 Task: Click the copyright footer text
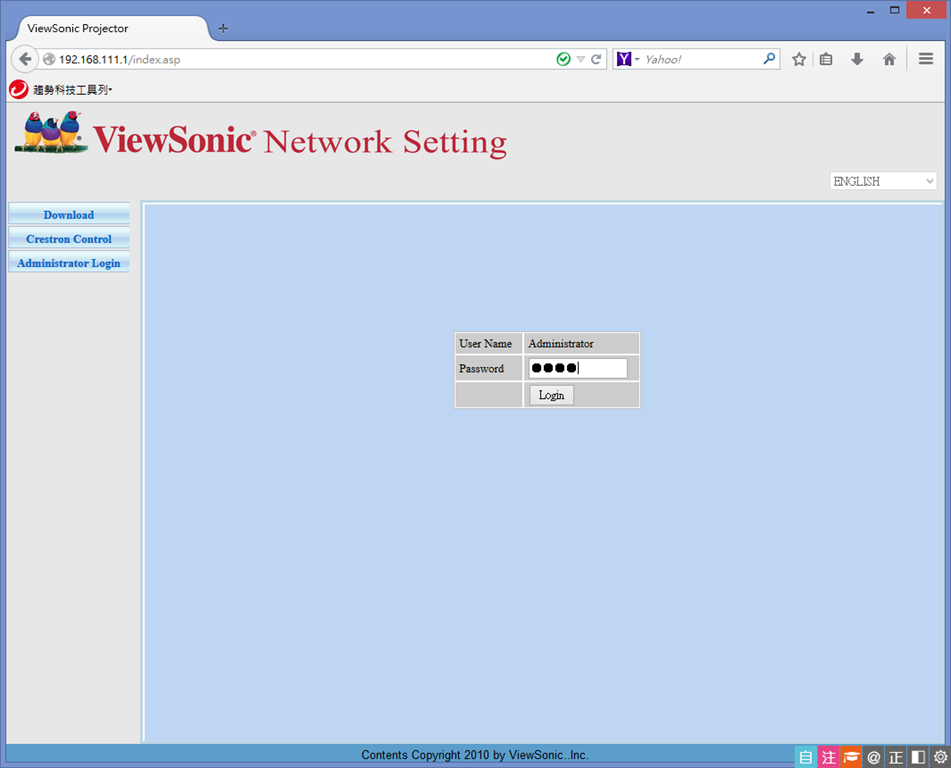coord(475,755)
